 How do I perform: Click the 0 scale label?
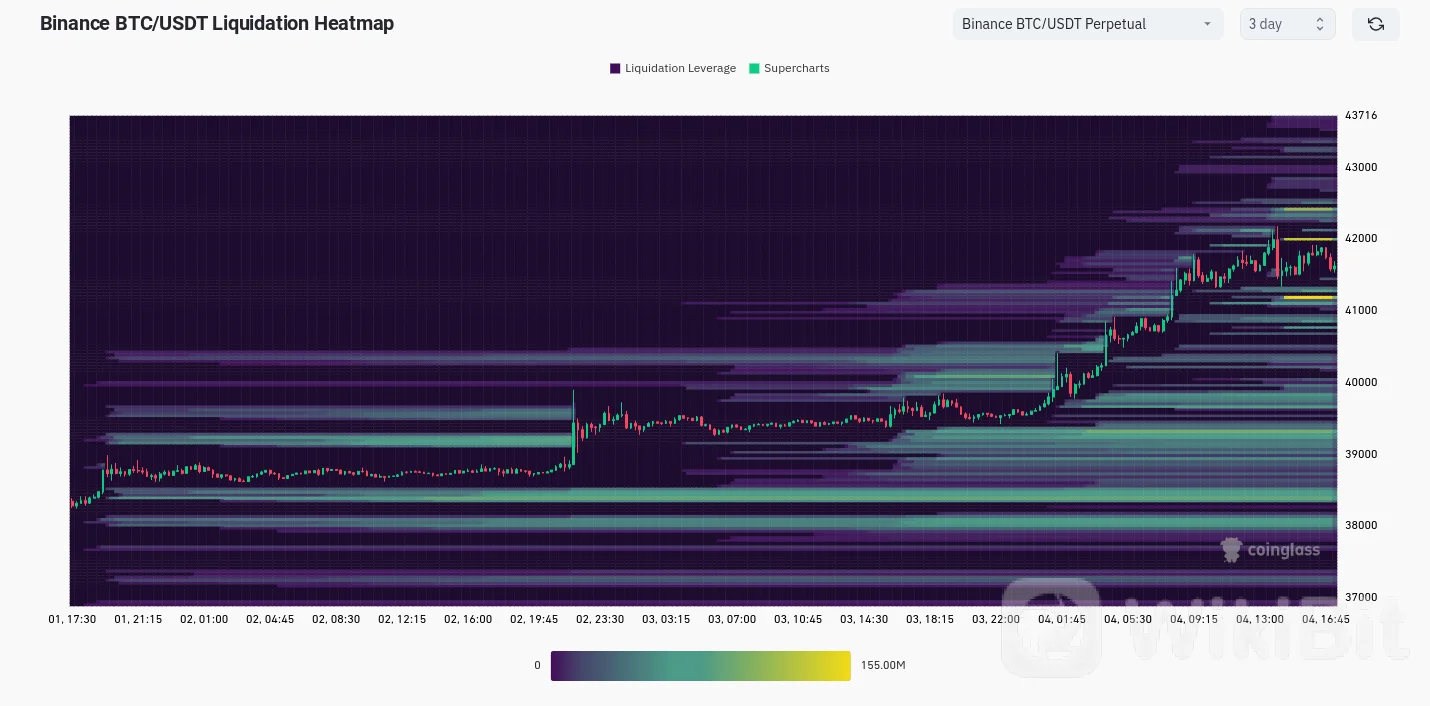point(537,664)
